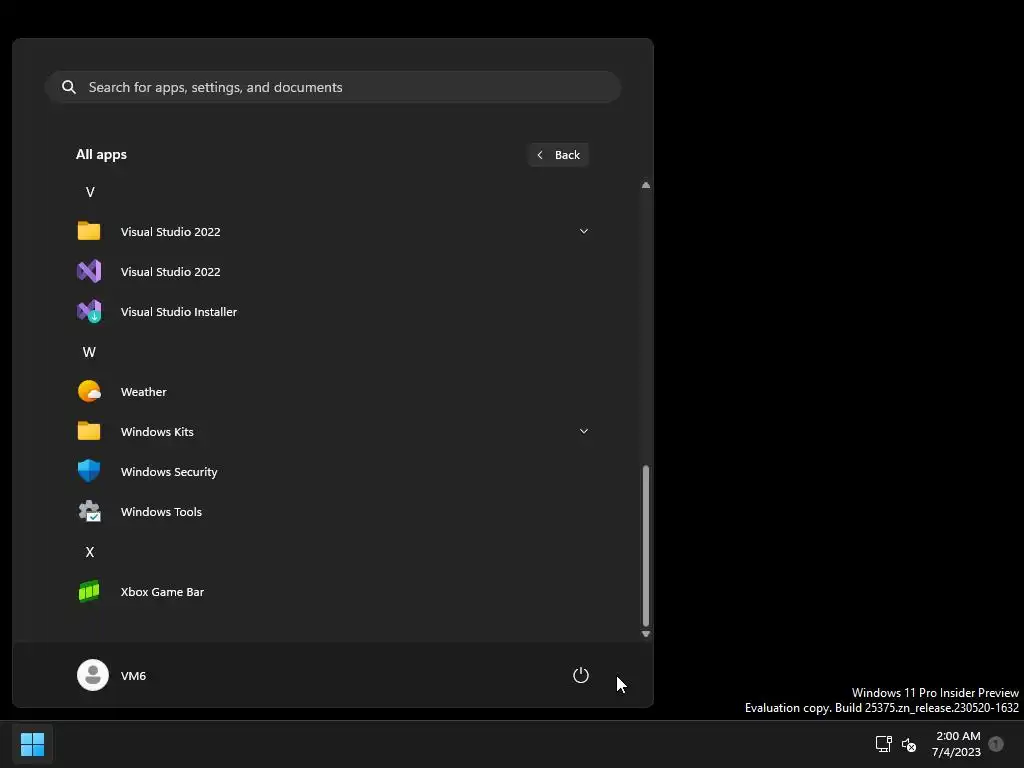Screen dimensions: 1024x768
Task: Click the Windows Security shield icon
Action: pyautogui.click(x=89, y=471)
